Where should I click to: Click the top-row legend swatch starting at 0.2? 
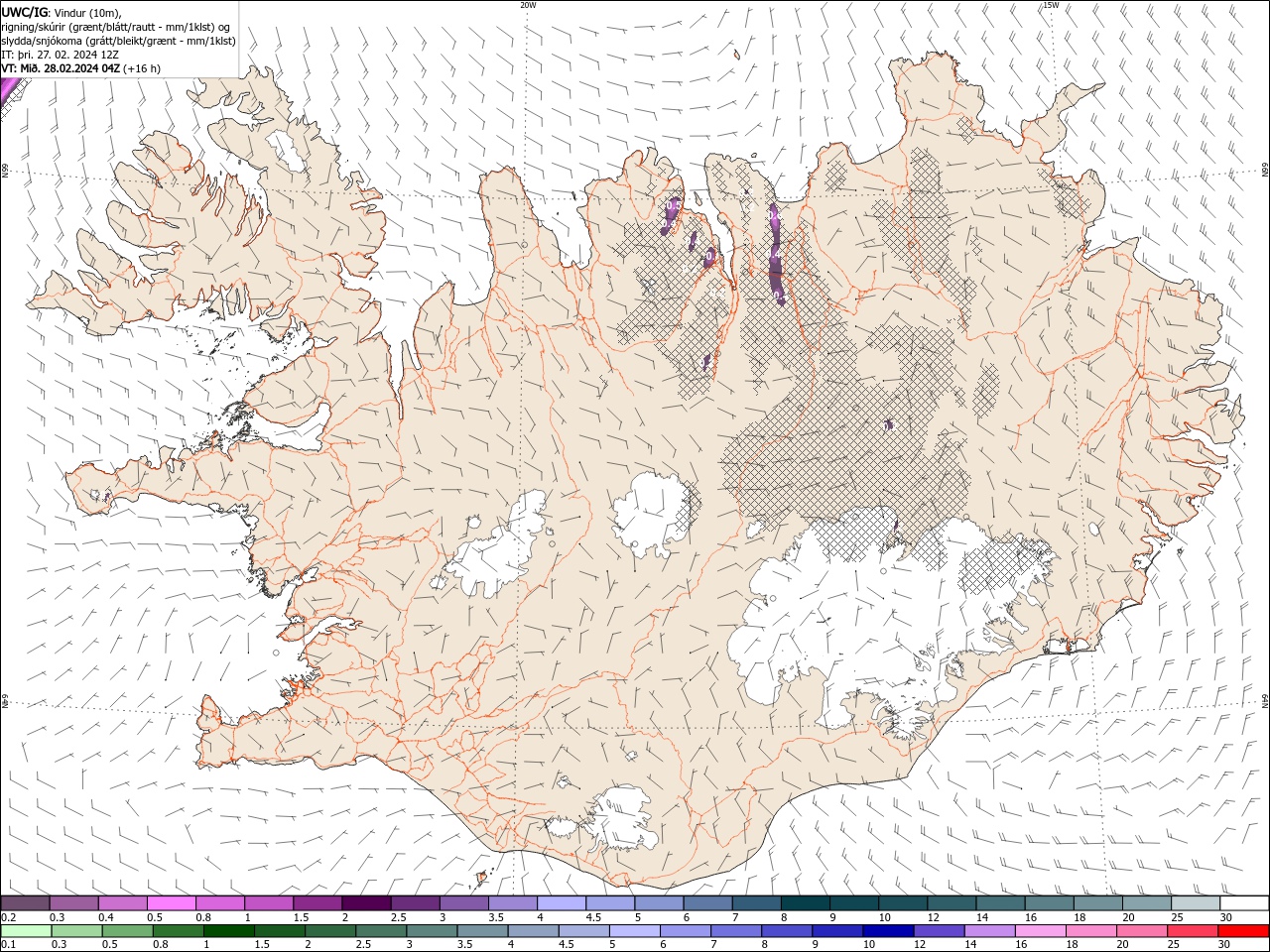26,902
